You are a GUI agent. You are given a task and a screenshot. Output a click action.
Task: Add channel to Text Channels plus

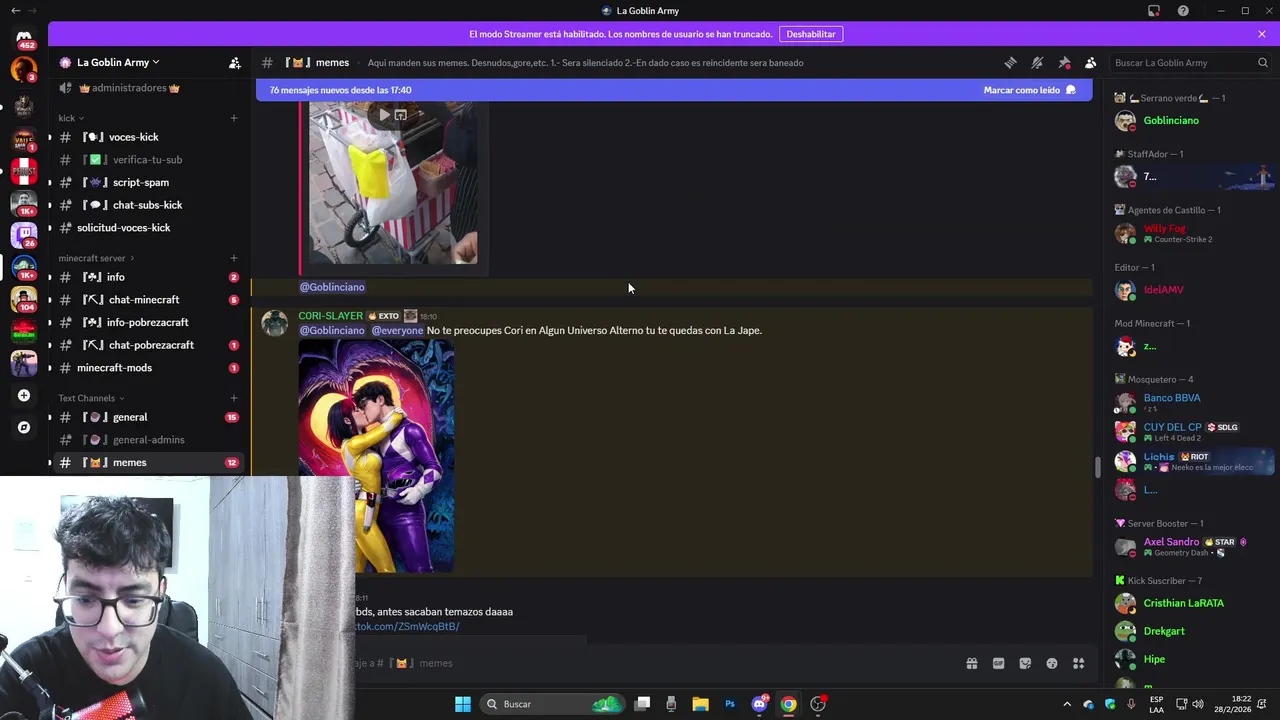tap(234, 398)
